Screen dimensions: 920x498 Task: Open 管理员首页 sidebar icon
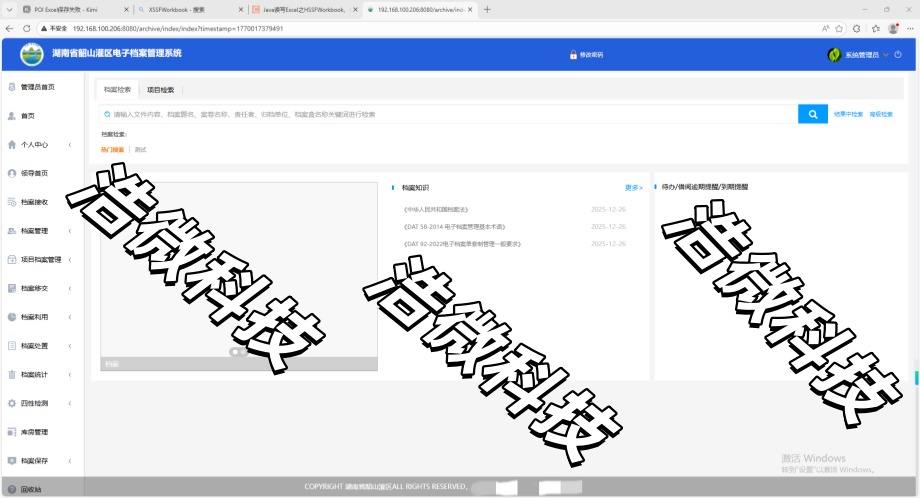point(12,87)
